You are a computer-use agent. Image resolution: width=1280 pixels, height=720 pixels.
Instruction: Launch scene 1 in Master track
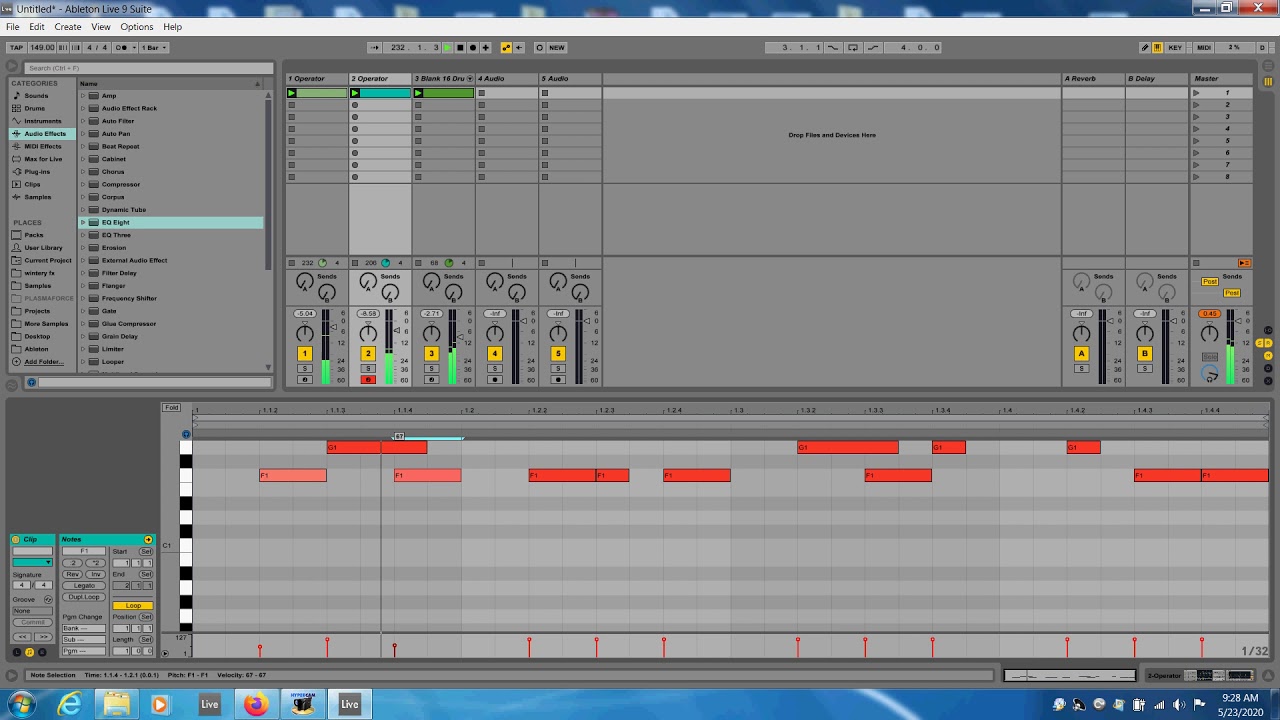pos(1196,93)
